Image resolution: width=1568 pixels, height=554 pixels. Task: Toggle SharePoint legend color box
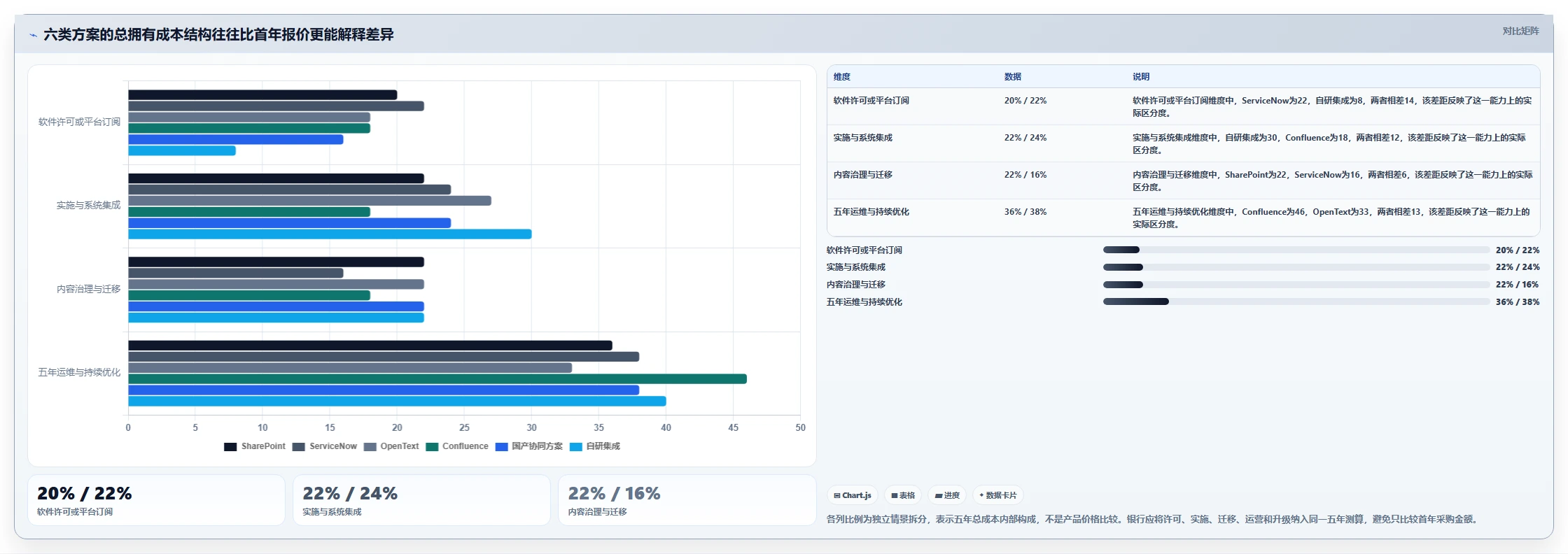coord(230,447)
